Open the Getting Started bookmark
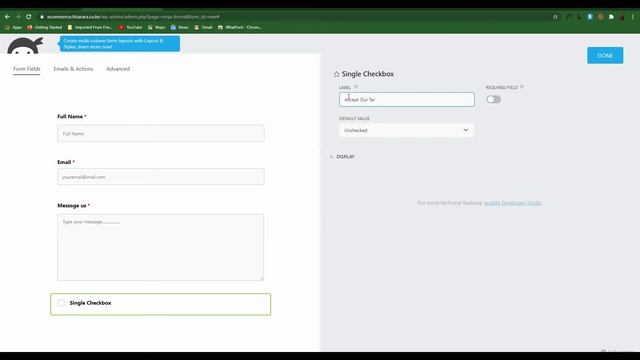Image resolution: width=640 pixels, height=360 pixels. [44, 27]
